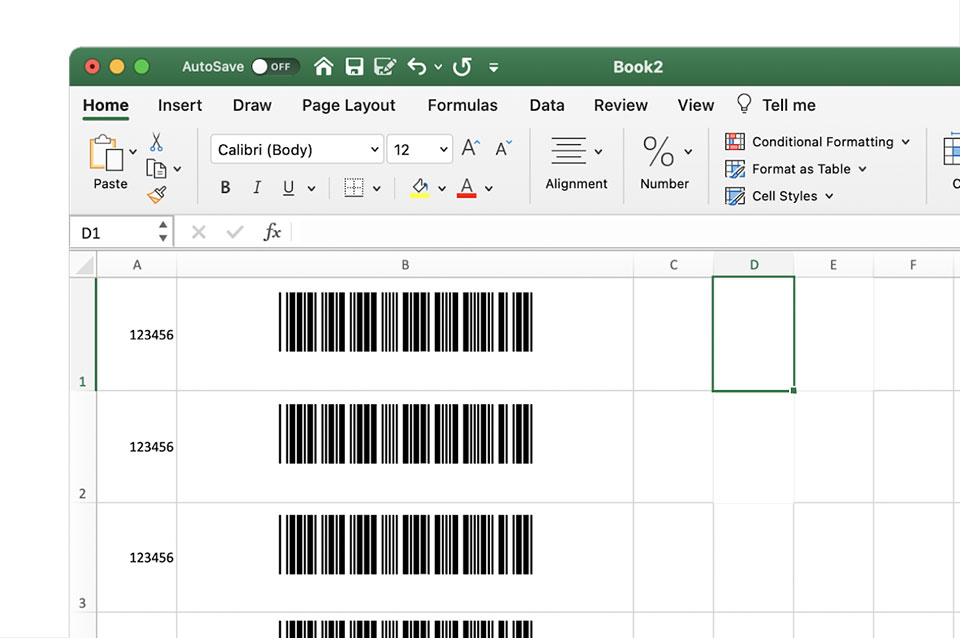Open the Number format group
The height and width of the screenshot is (638, 960).
(665, 163)
